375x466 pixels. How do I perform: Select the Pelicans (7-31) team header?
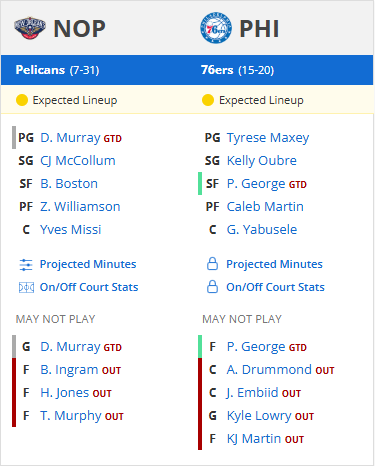pos(57,70)
